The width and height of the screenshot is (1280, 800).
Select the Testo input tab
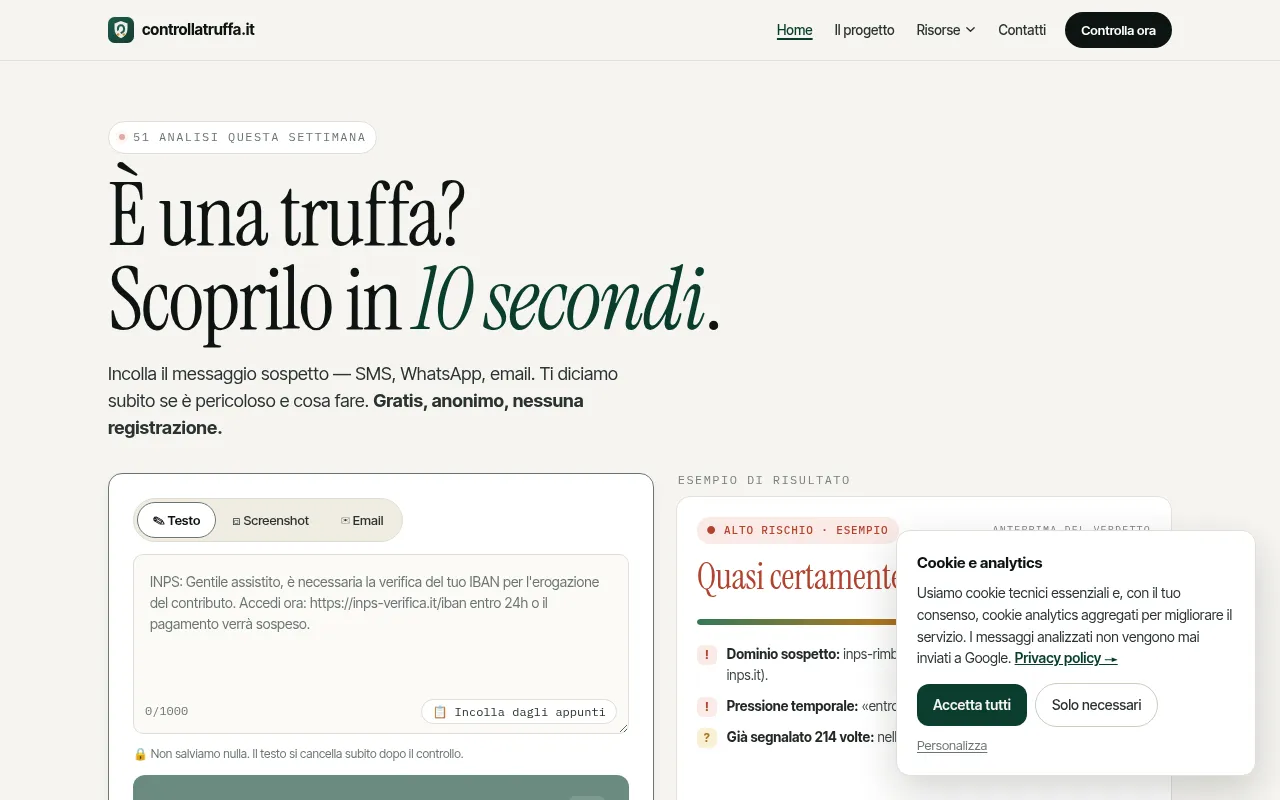click(x=177, y=520)
